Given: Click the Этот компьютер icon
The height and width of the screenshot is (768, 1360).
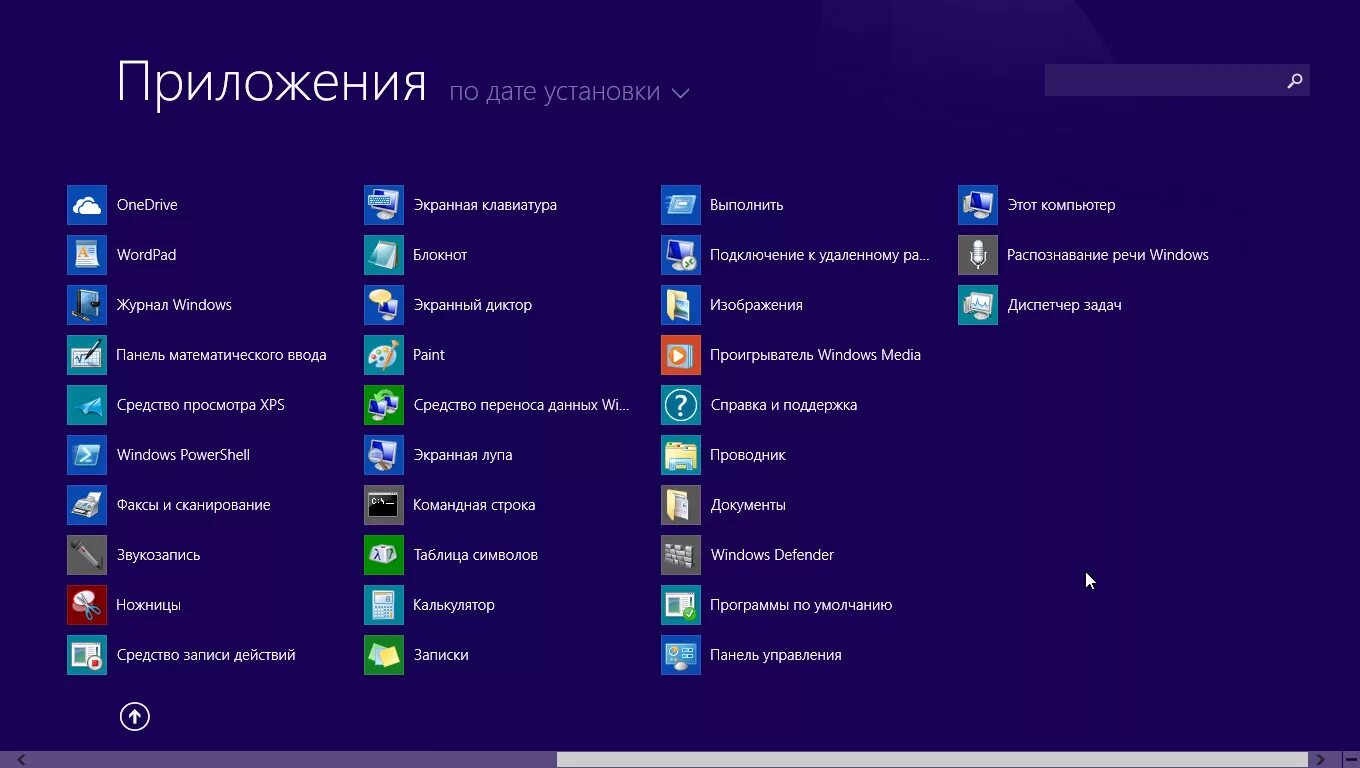Looking at the screenshot, I should click(978, 205).
